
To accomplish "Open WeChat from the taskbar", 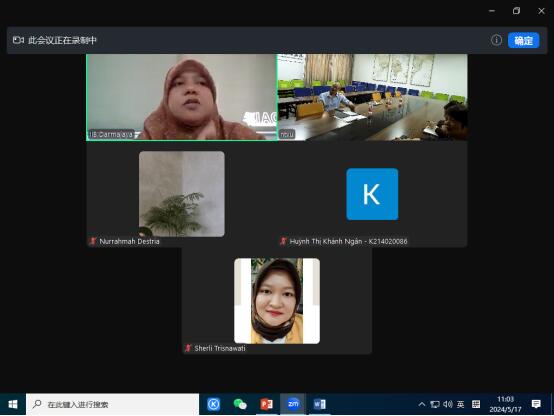I will pos(240,404).
